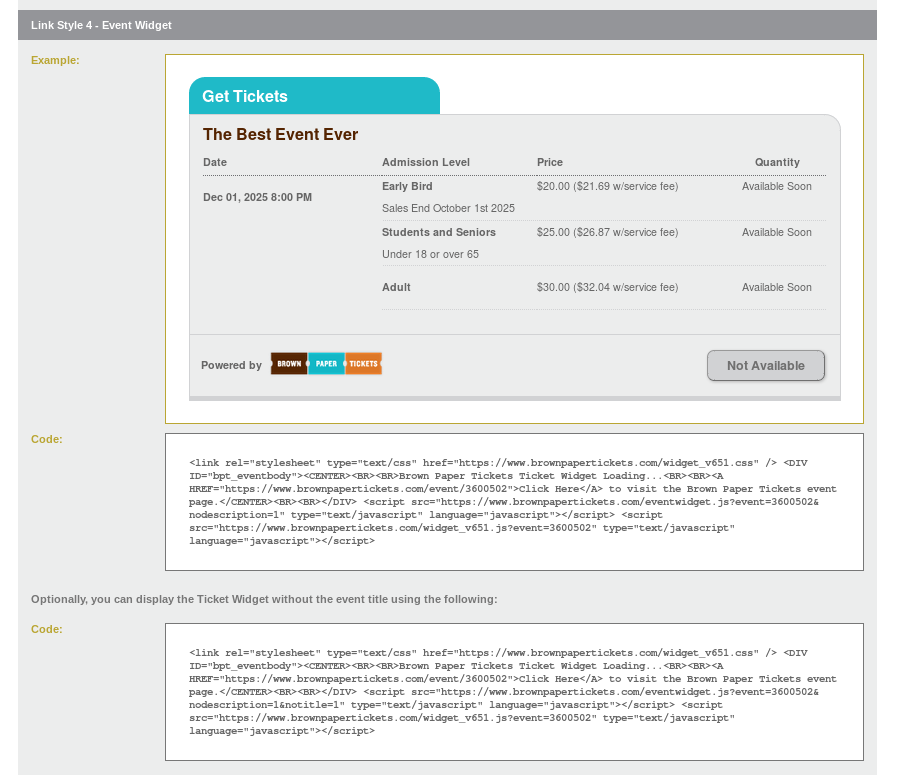
Task: Click the $25.00 ($26.87 w/service fee) price
Action: pos(607,232)
